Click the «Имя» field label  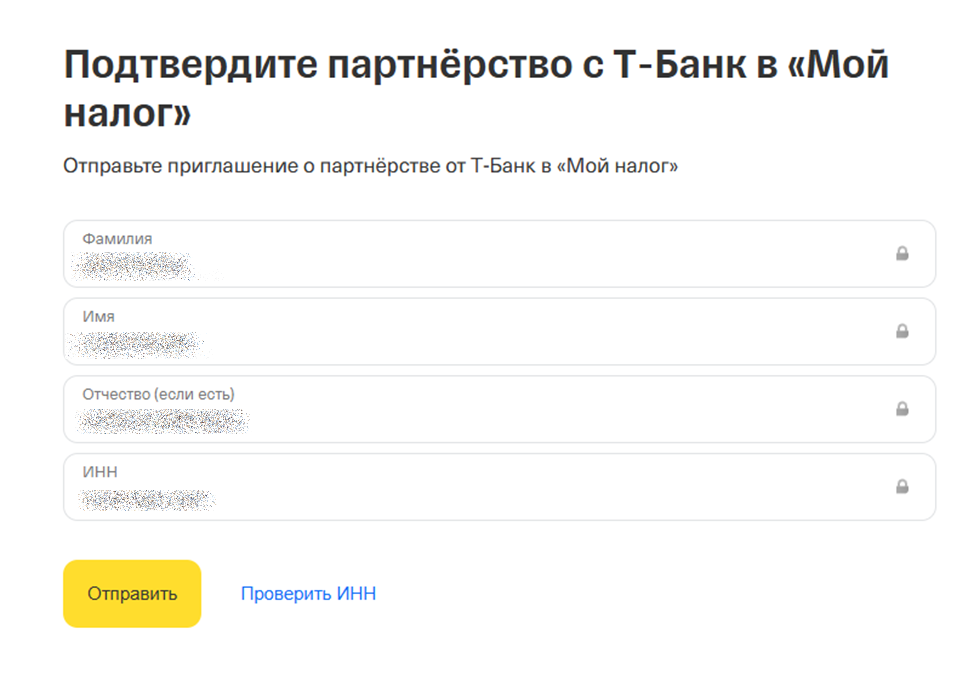98,316
